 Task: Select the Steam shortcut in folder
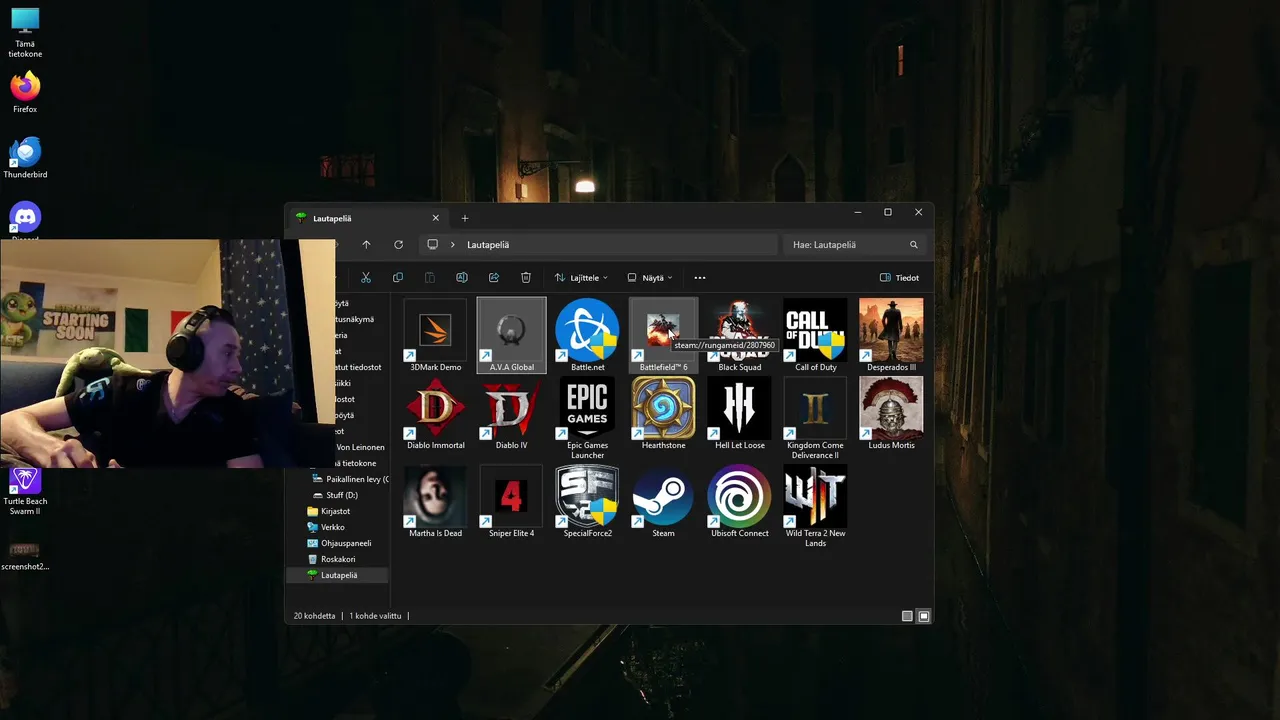[663, 501]
